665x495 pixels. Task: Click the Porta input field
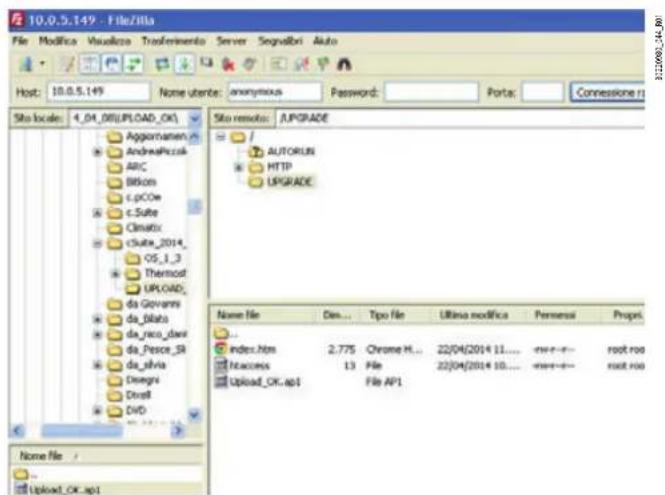click(542, 92)
